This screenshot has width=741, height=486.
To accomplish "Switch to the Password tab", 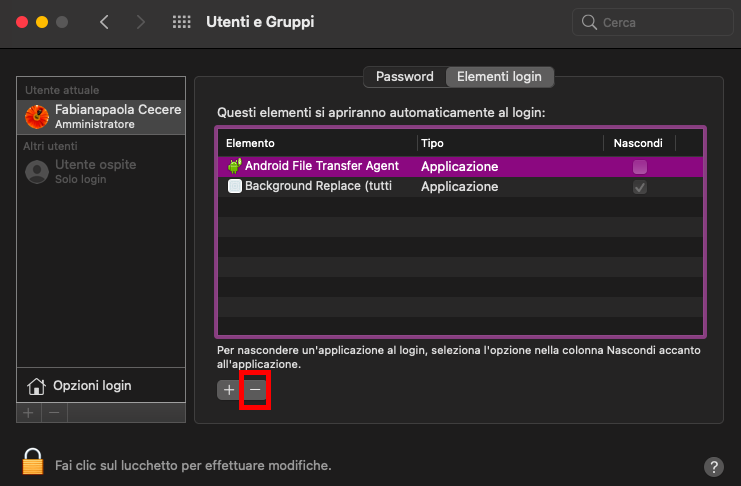I will pos(405,77).
